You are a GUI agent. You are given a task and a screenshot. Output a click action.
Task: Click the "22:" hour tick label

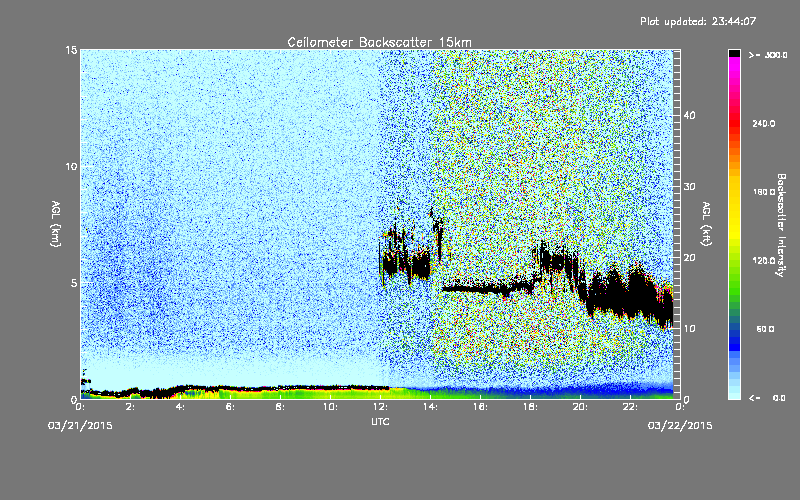tap(630, 407)
